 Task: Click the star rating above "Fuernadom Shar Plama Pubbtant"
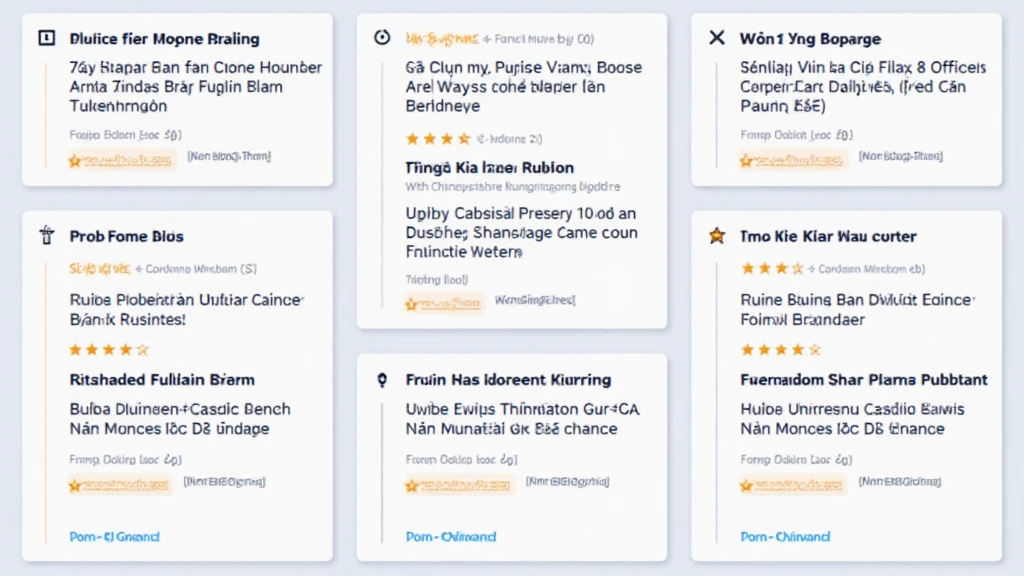click(778, 350)
